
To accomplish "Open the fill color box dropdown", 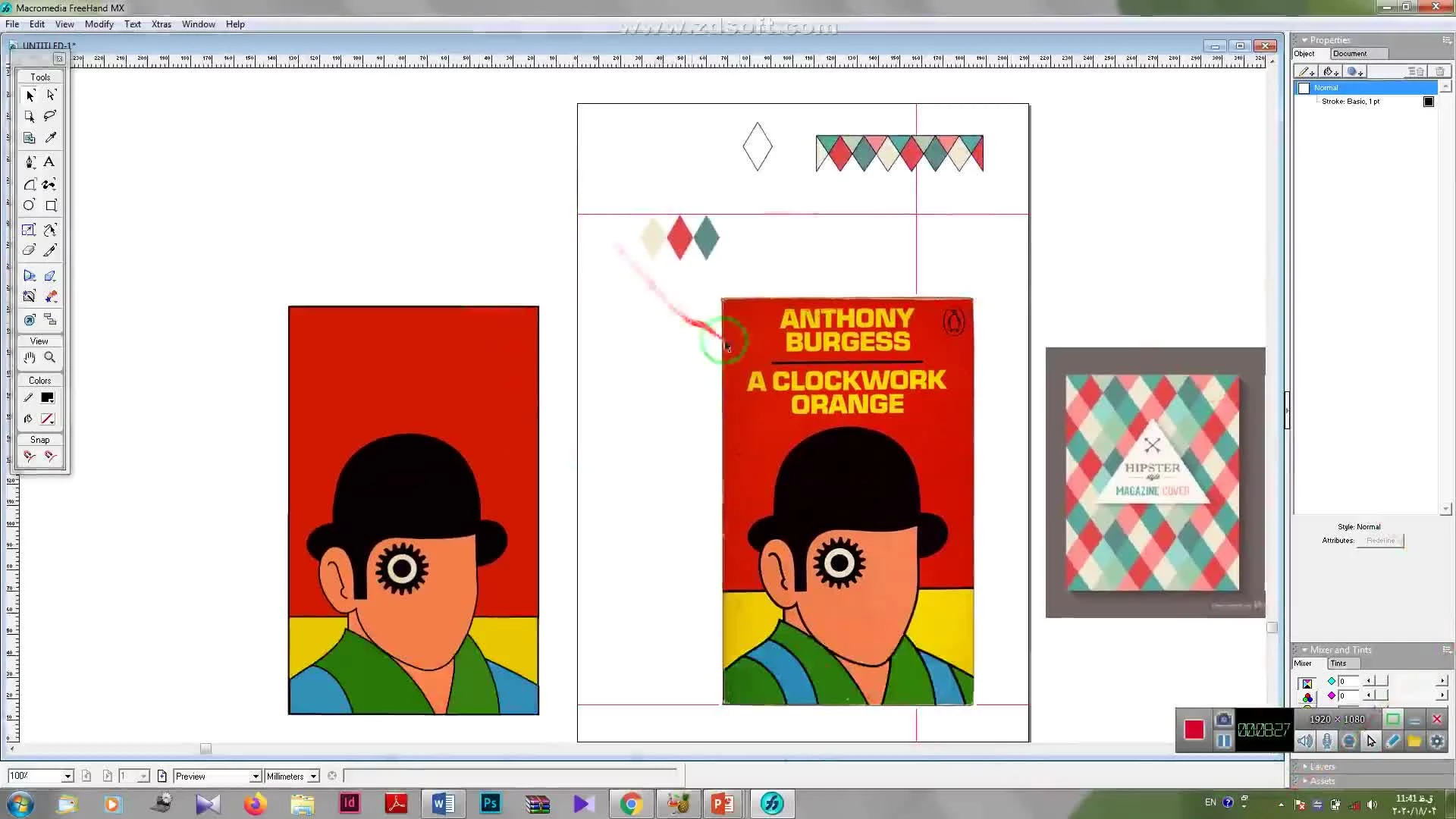I will [x=48, y=419].
